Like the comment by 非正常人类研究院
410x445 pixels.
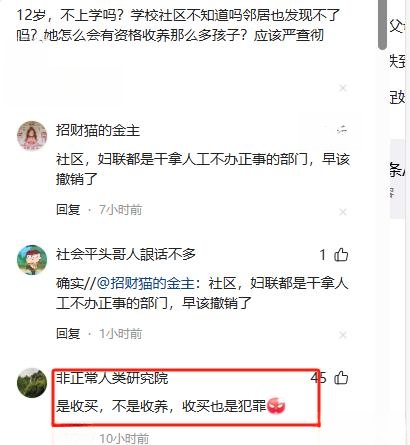point(341,378)
